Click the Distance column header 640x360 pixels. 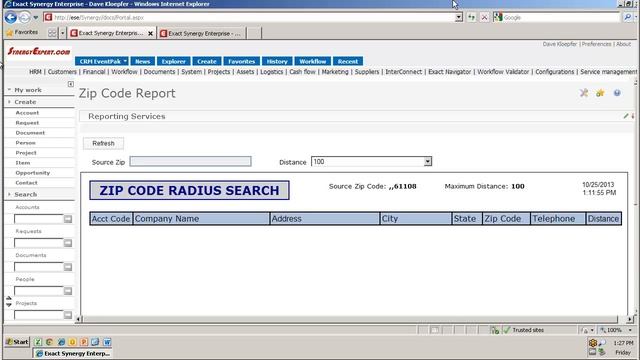click(603, 219)
